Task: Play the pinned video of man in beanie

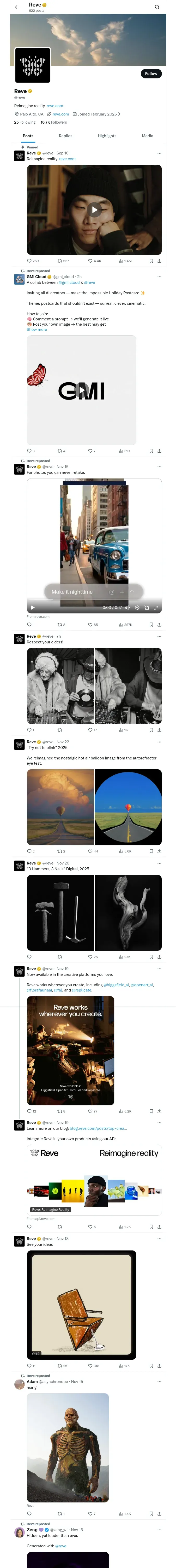Action: (94, 210)
